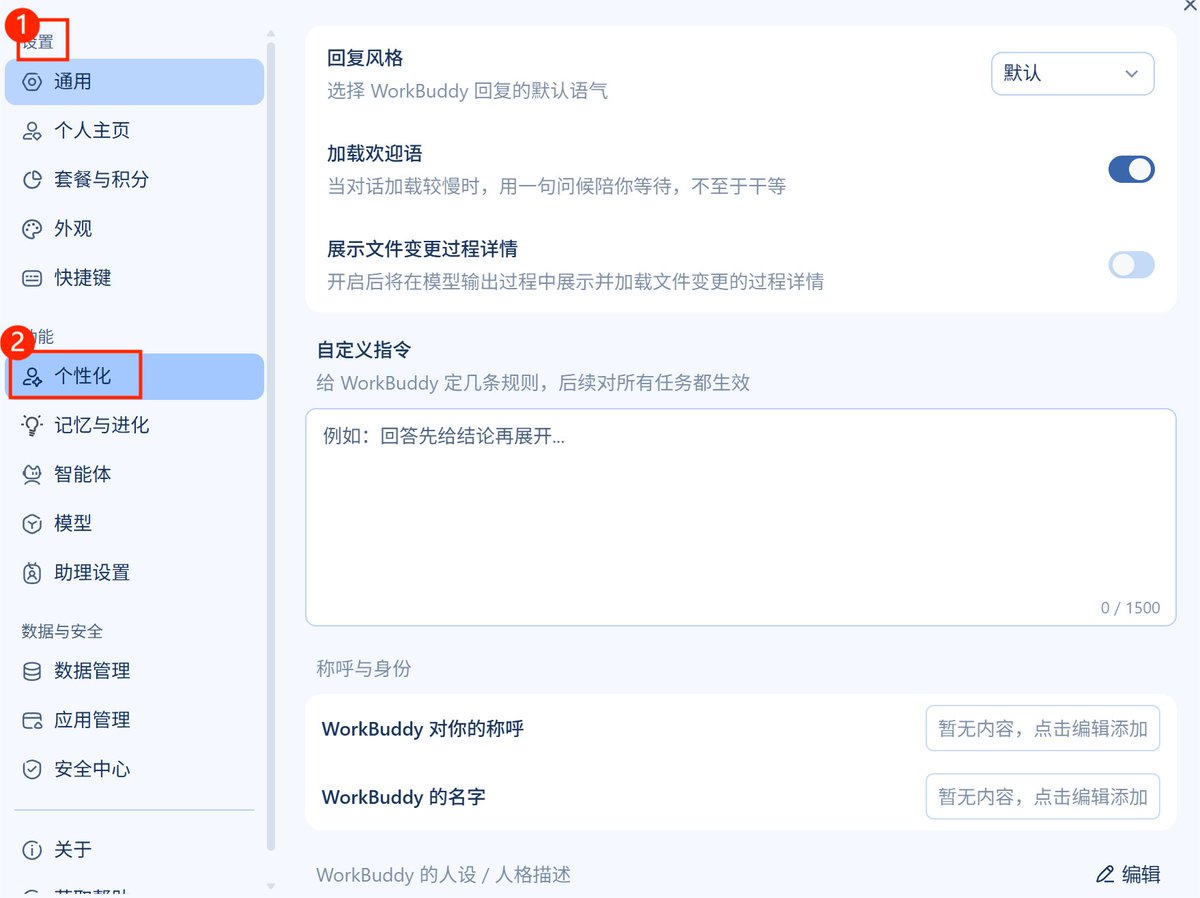
Task: Open 助理设置 in the sidebar
Action: [134, 573]
